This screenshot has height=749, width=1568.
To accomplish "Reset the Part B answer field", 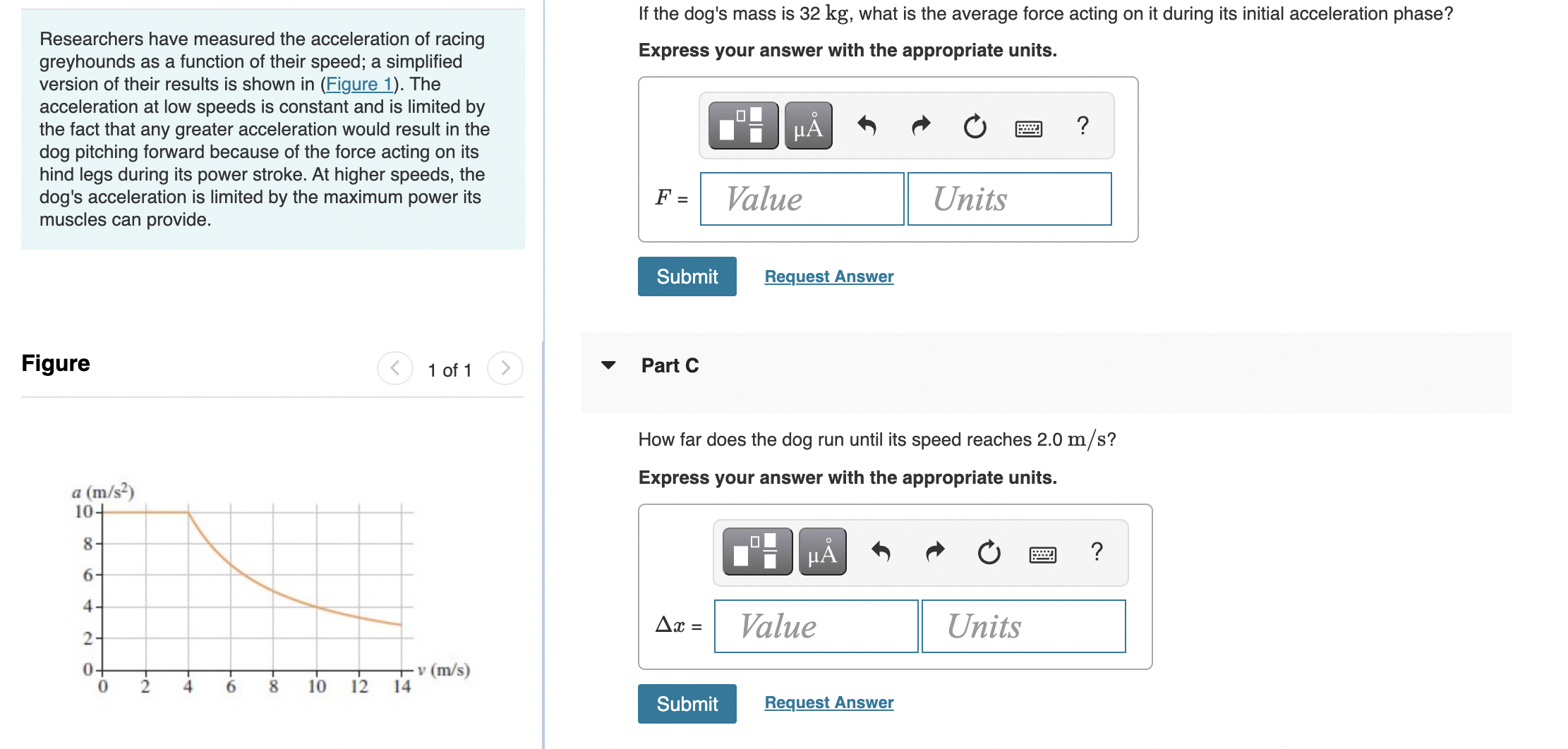I will click(973, 127).
